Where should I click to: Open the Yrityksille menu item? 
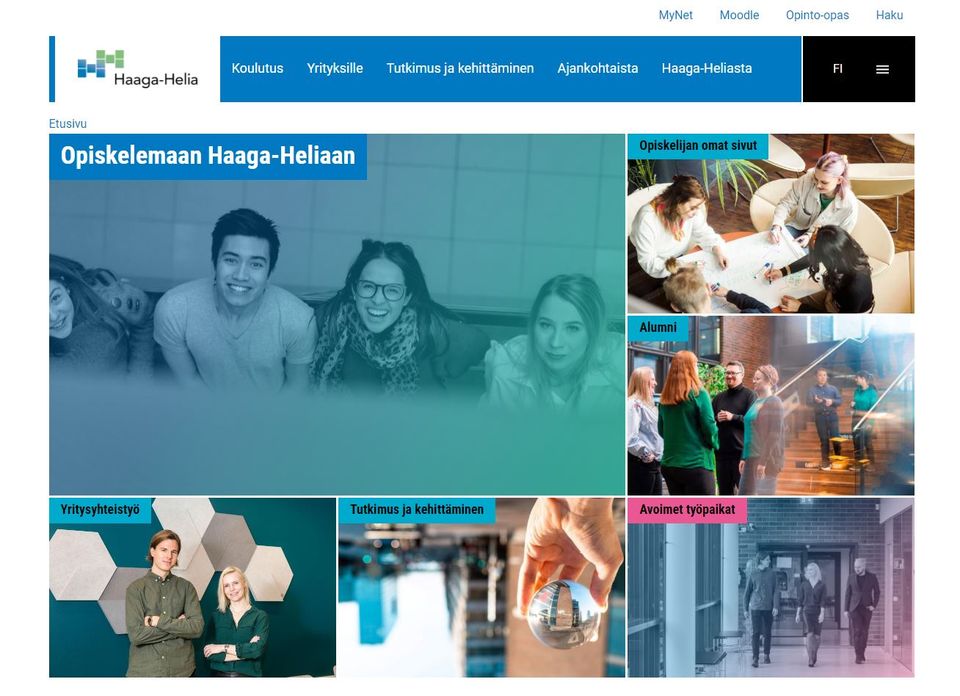click(335, 69)
